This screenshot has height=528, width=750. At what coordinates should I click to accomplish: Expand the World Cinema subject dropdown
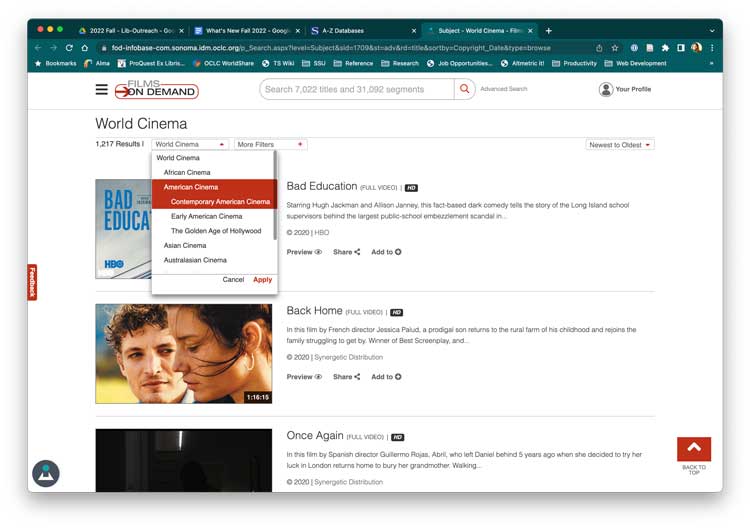190,144
